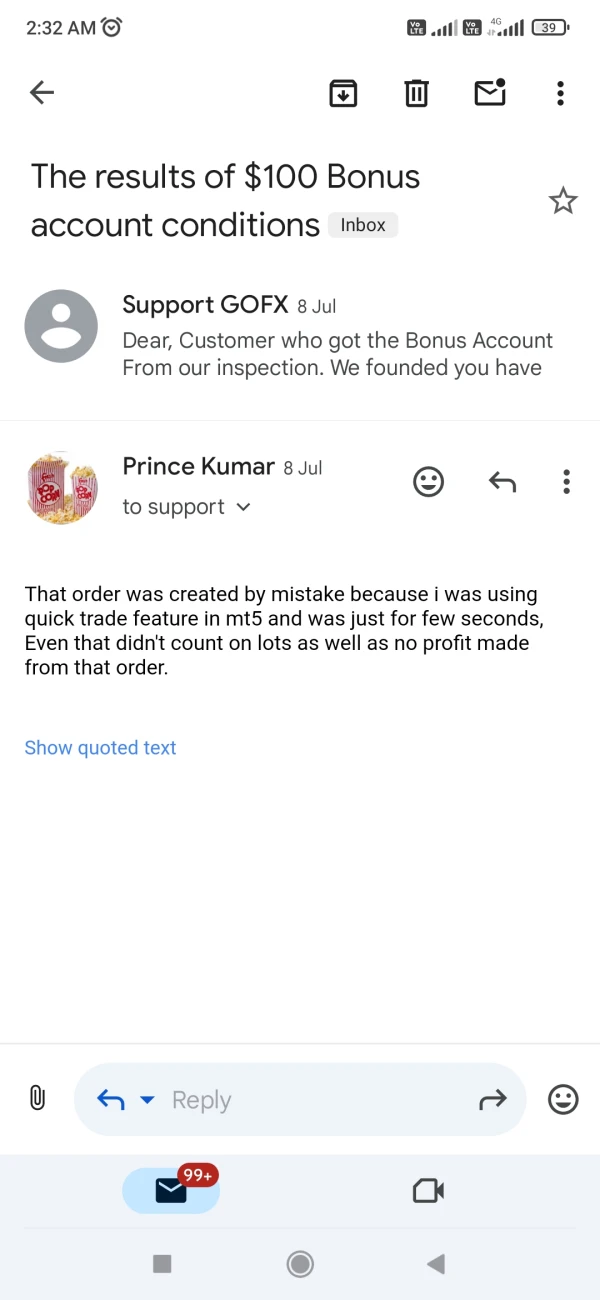The image size is (600, 1300).
Task: Star this conversation
Action: pos(563,201)
